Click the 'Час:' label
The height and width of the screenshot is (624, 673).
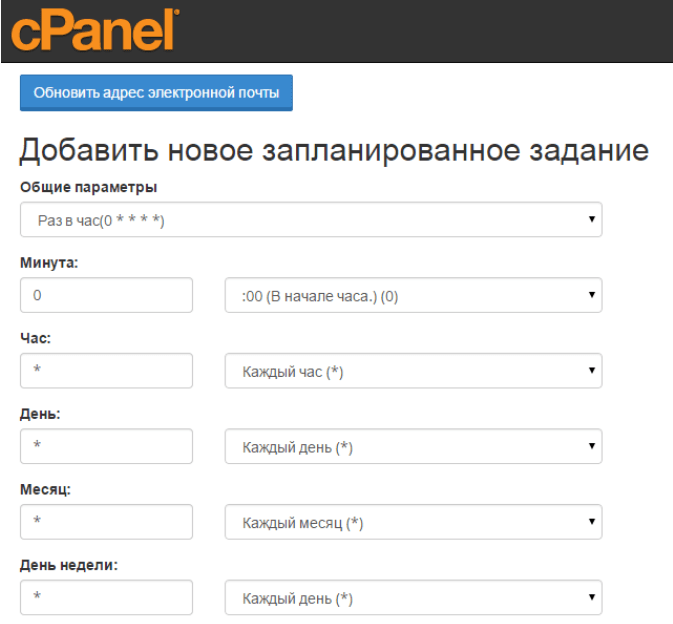pyautogui.click(x=35, y=338)
